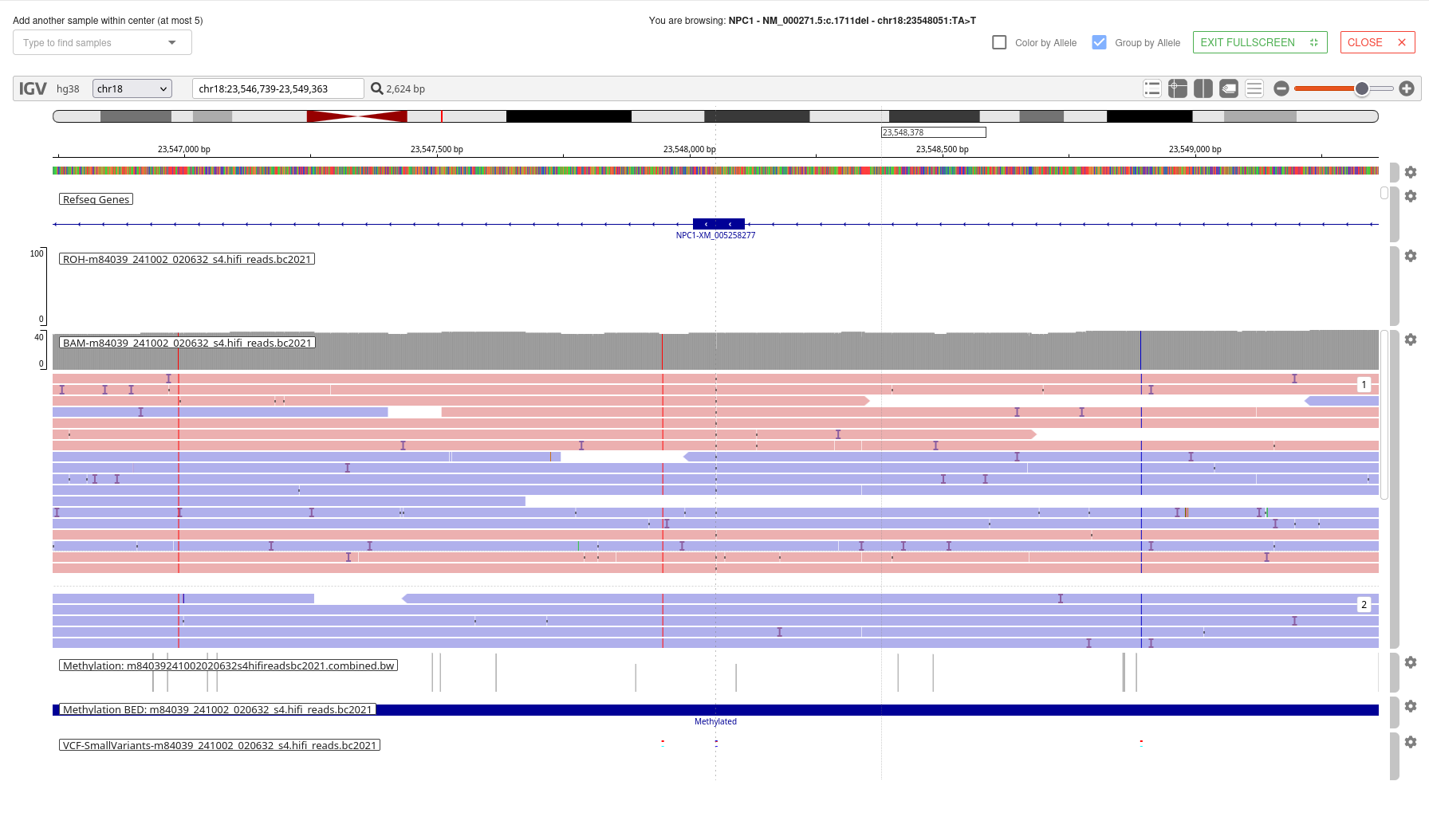Screen dimensions: 1429x840
Task: Click the 23,547,000 bp ruler label
Action: (184, 149)
